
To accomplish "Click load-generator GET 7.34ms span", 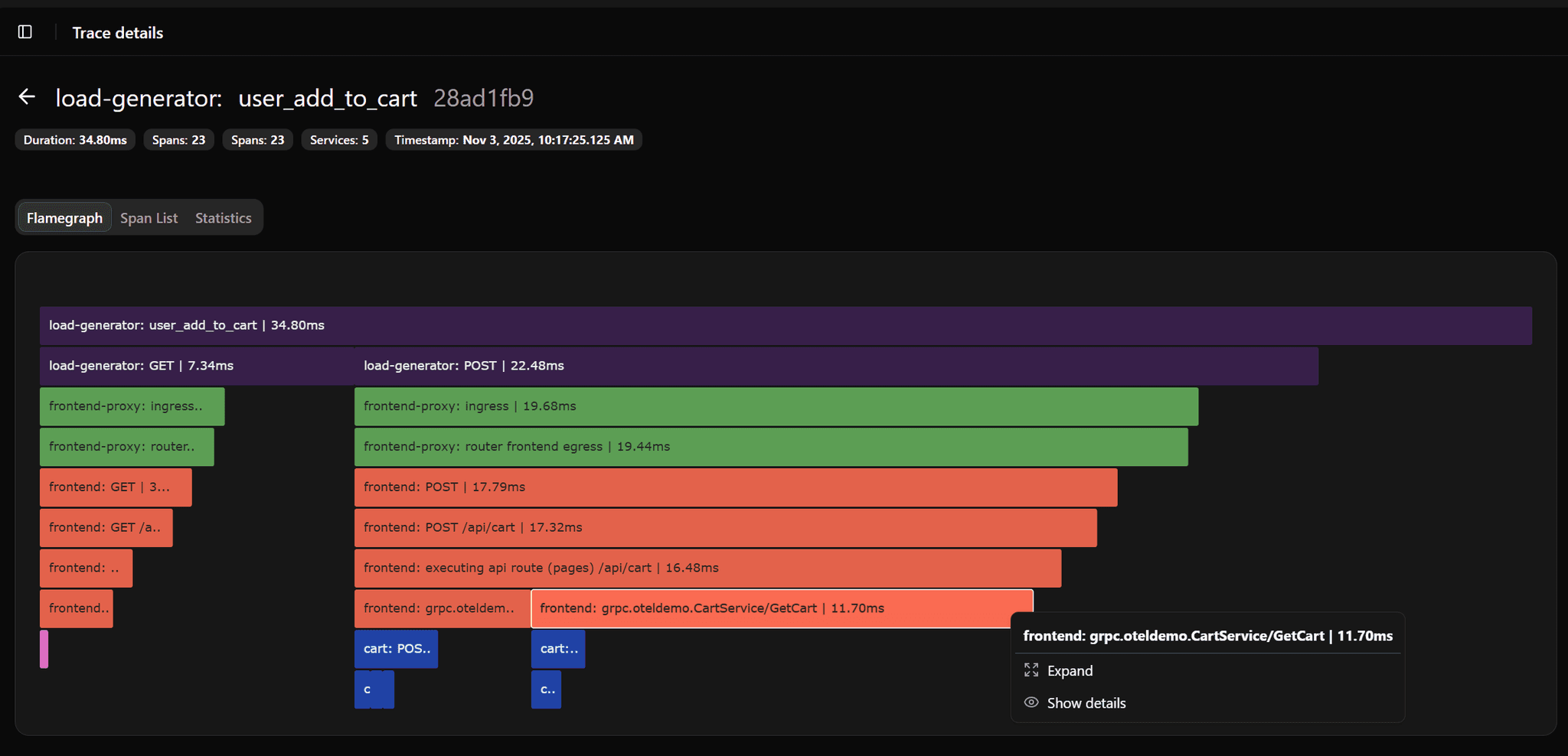I will point(196,366).
